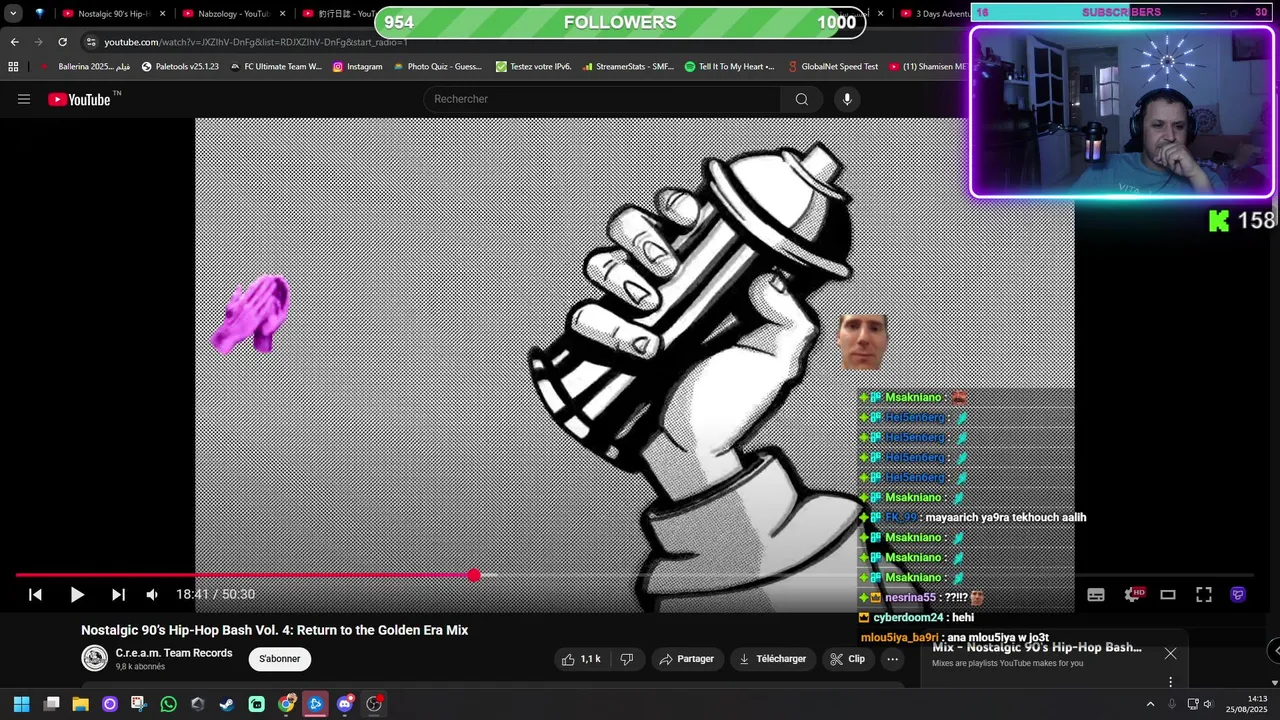This screenshot has height=720, width=1280.
Task: Open more actions three-dot menu
Action: (892, 659)
